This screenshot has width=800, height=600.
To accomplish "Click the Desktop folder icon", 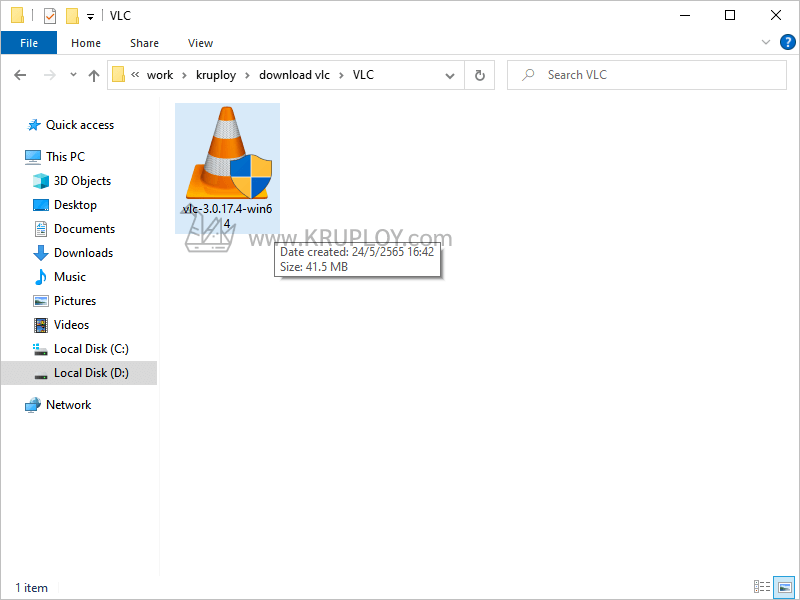I will coord(40,205).
